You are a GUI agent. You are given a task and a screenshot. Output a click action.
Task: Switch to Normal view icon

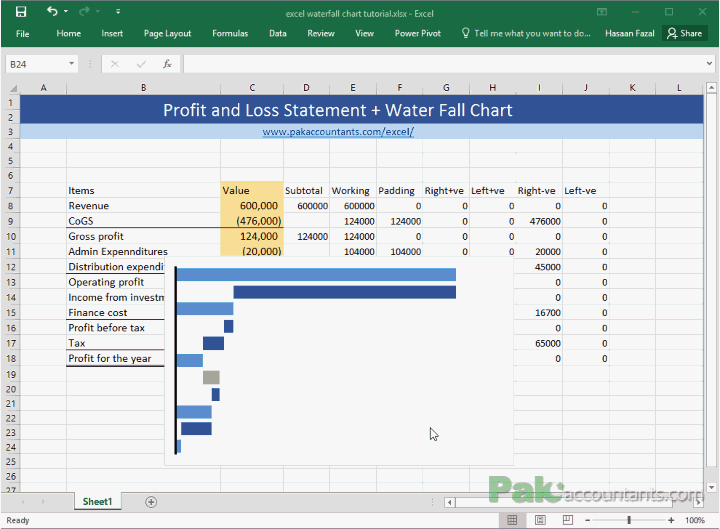pyautogui.click(x=512, y=520)
